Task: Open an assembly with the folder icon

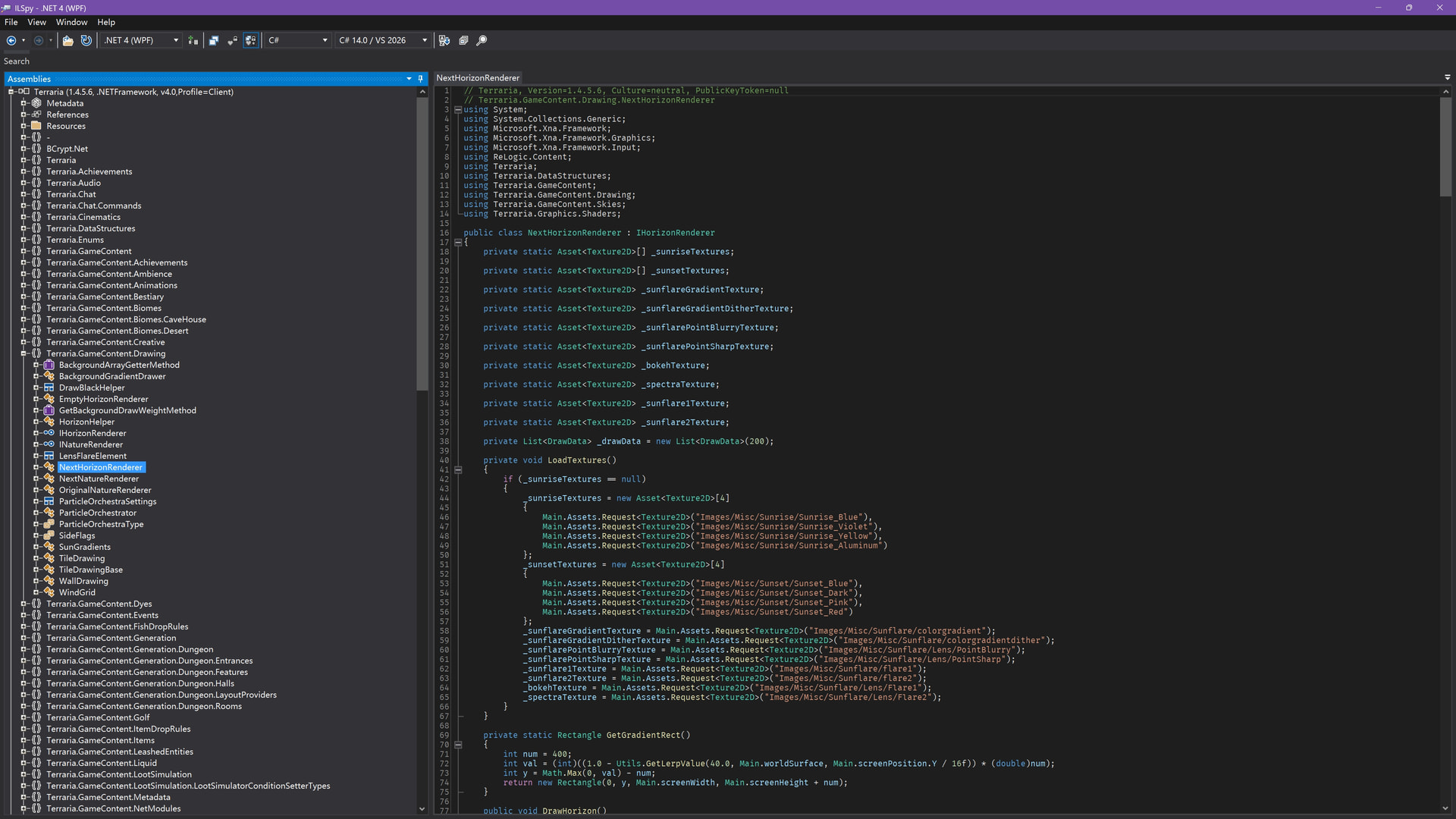Action: click(x=67, y=40)
